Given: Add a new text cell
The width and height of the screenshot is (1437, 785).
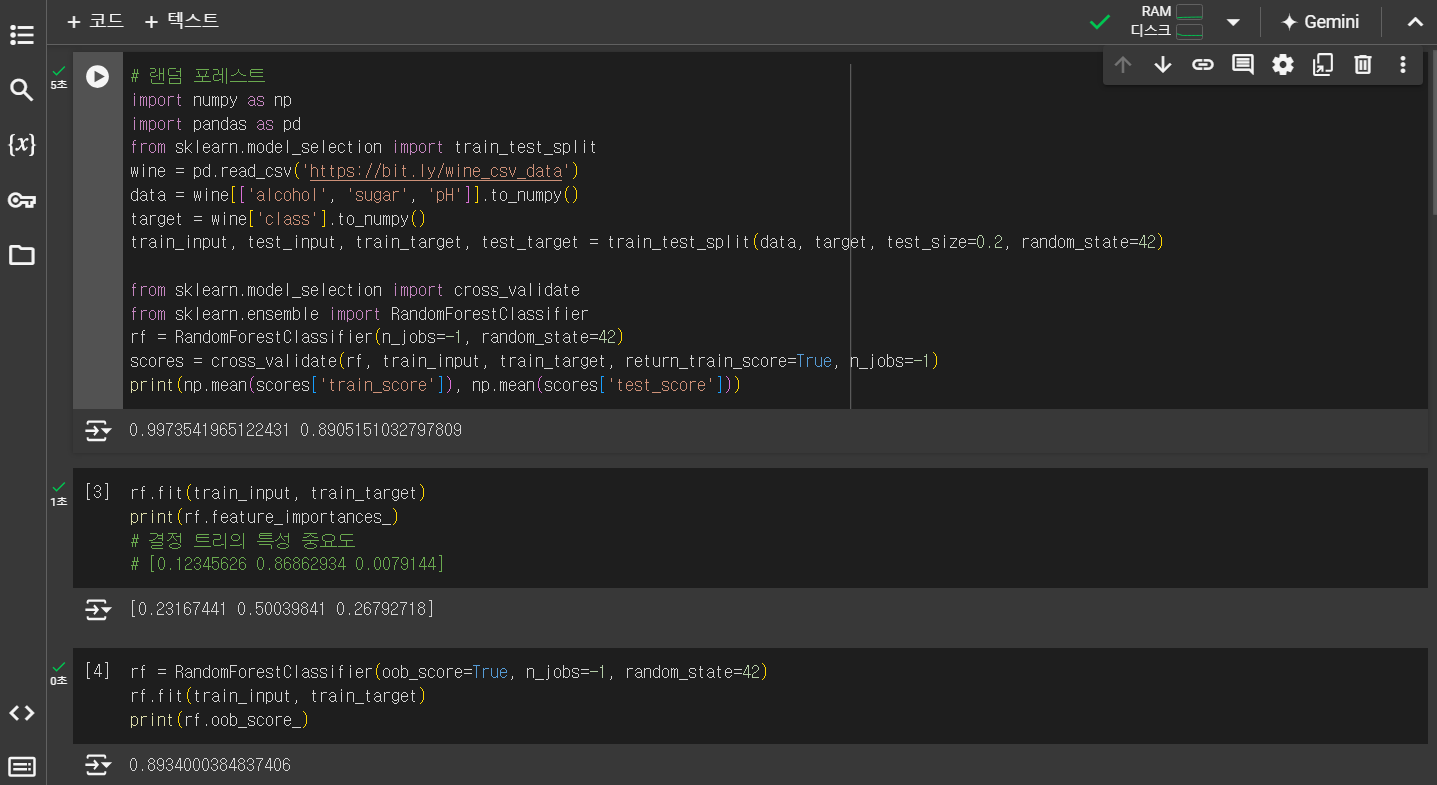Looking at the screenshot, I should click(x=181, y=21).
